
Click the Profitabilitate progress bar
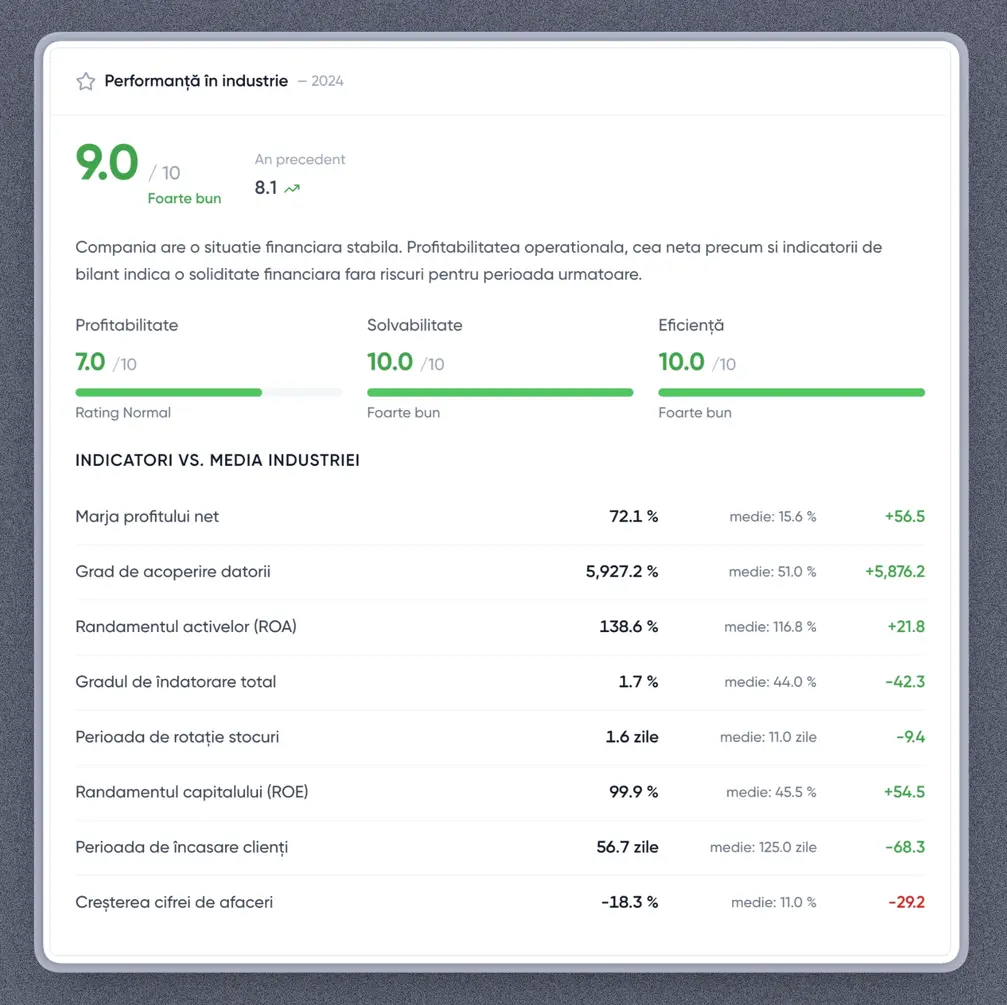(208, 393)
